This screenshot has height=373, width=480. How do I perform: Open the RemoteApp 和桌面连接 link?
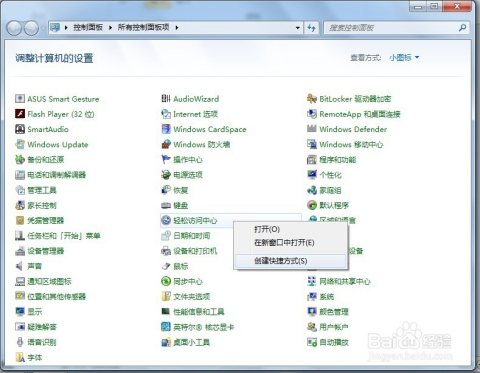point(360,114)
